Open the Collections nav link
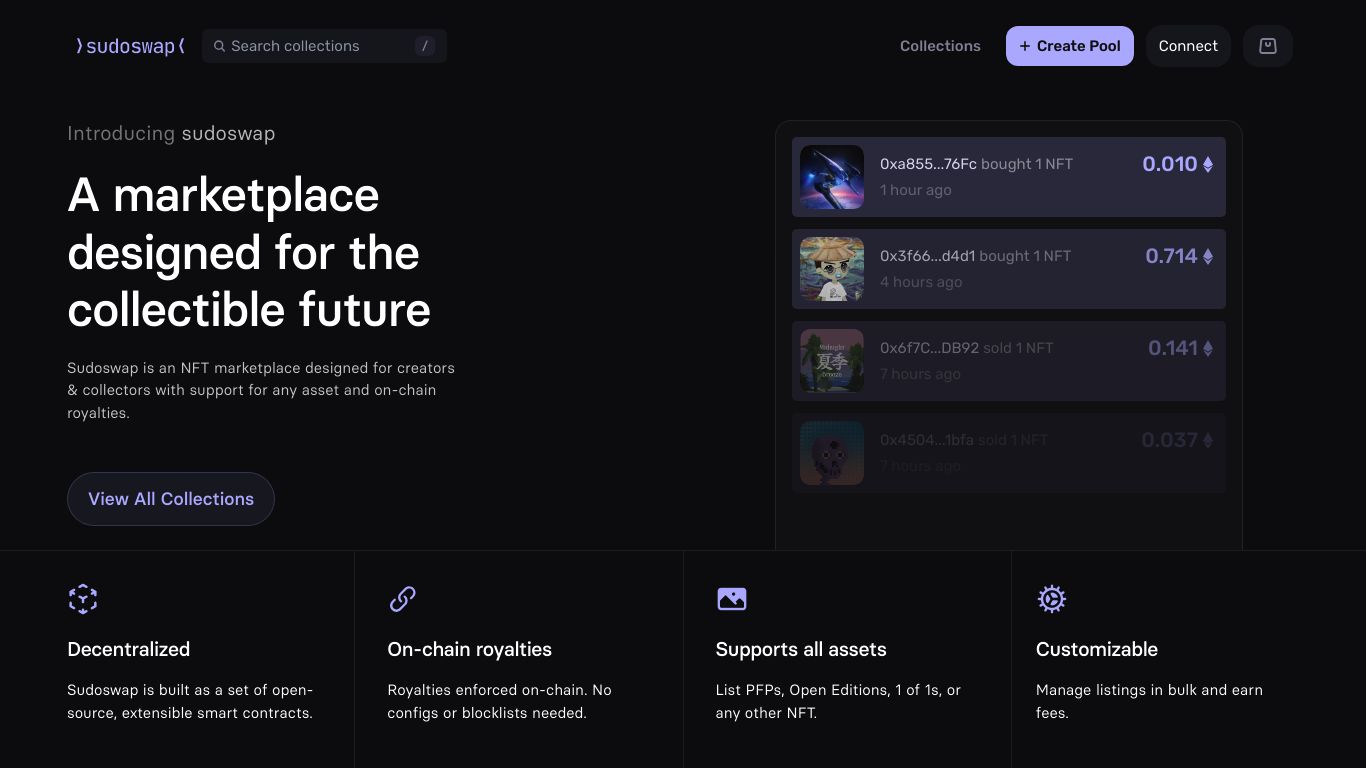The image size is (1366, 768). coord(940,46)
